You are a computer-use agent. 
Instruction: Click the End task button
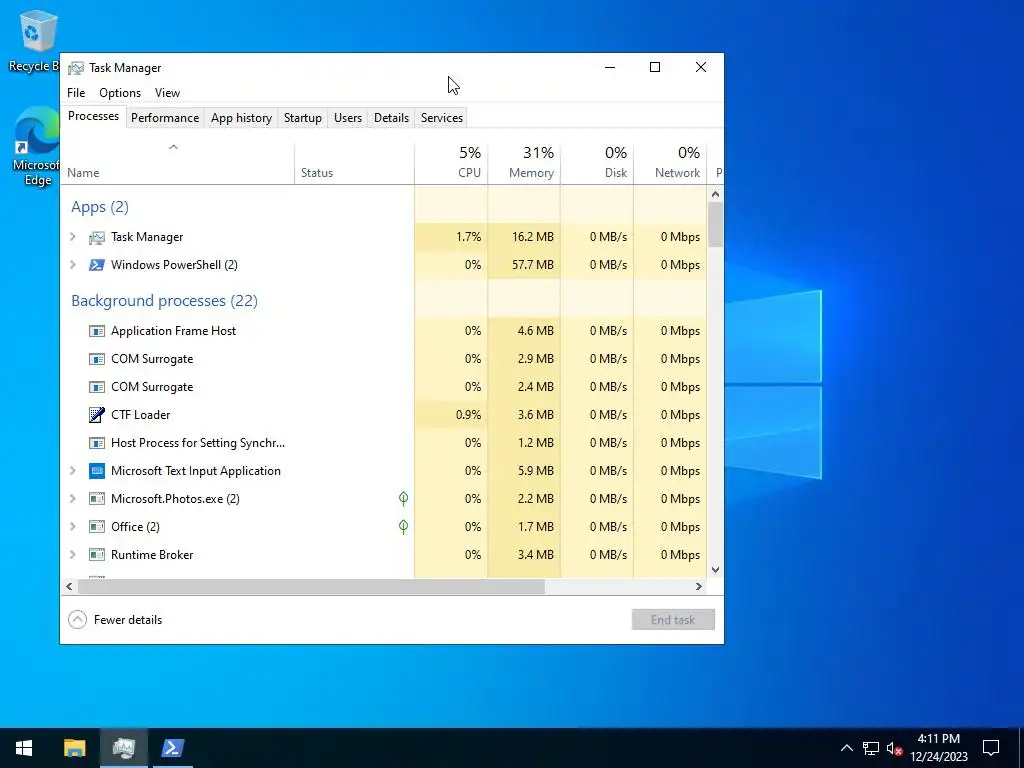[x=673, y=620]
